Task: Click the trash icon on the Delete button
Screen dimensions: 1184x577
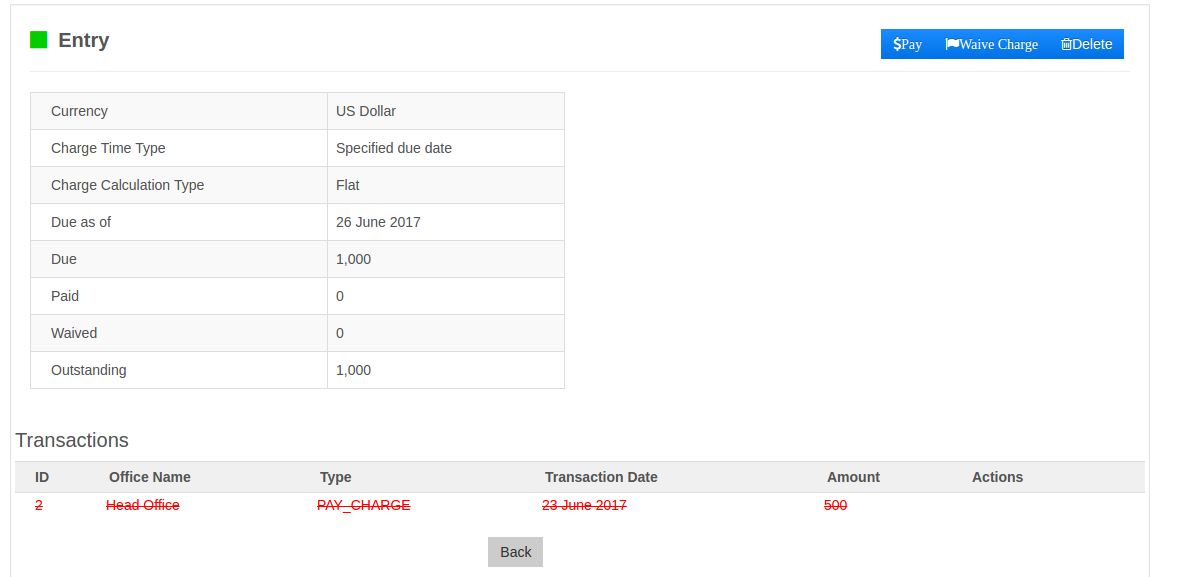Action: click(x=1067, y=44)
